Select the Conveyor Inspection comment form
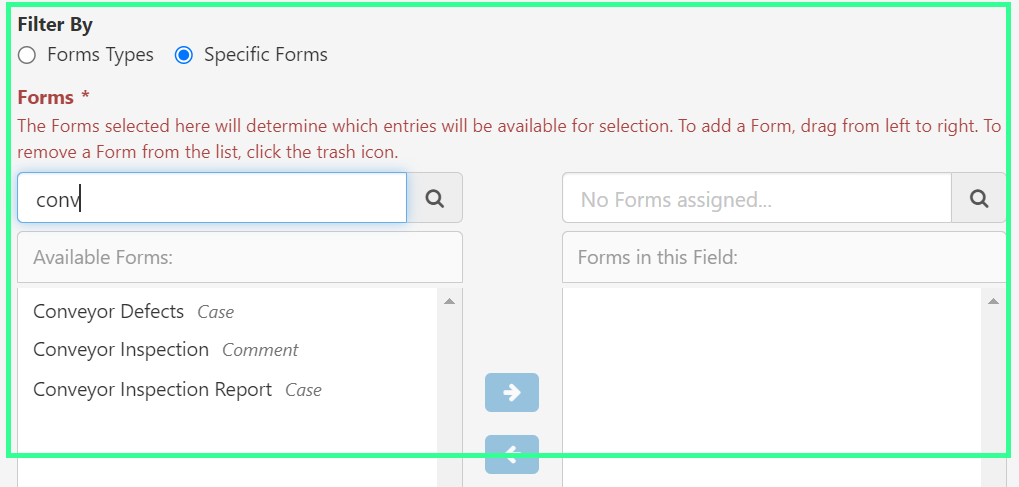 pyautogui.click(x=121, y=350)
